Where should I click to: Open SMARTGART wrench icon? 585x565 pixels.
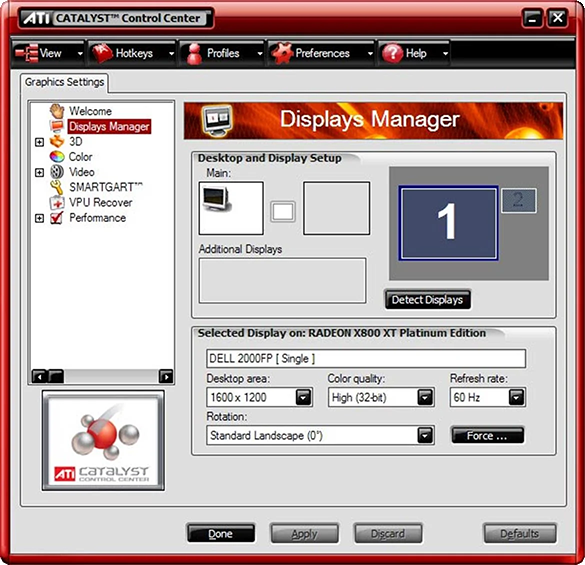coord(57,187)
